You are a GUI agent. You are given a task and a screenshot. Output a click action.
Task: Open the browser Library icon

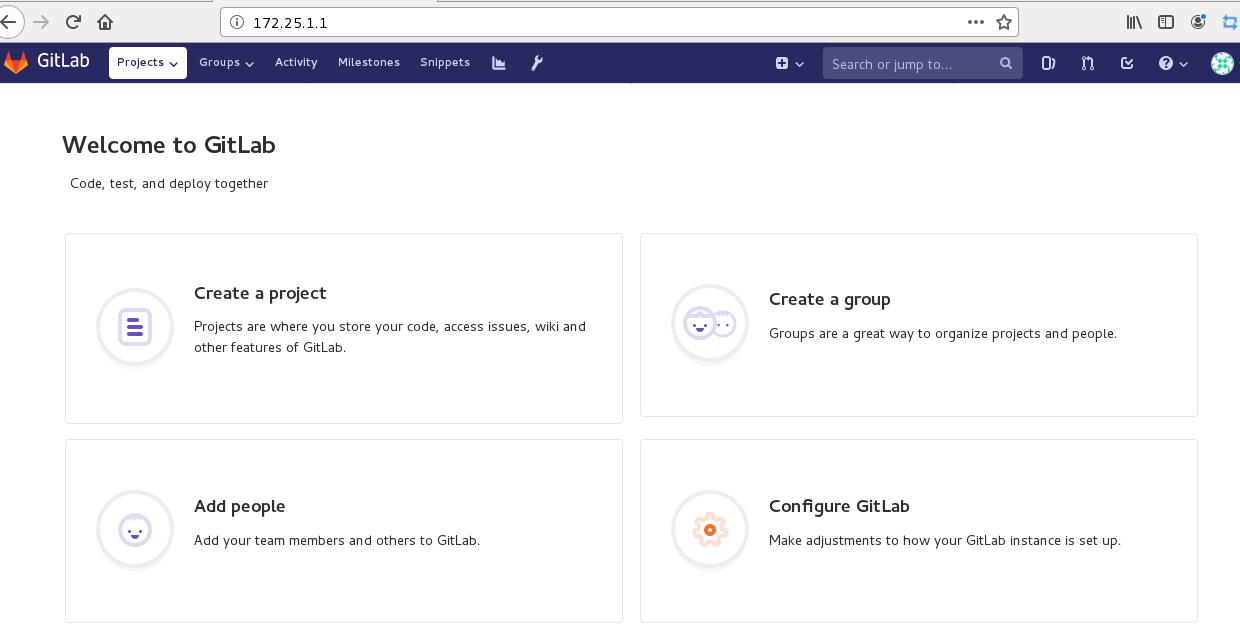pos(1134,21)
